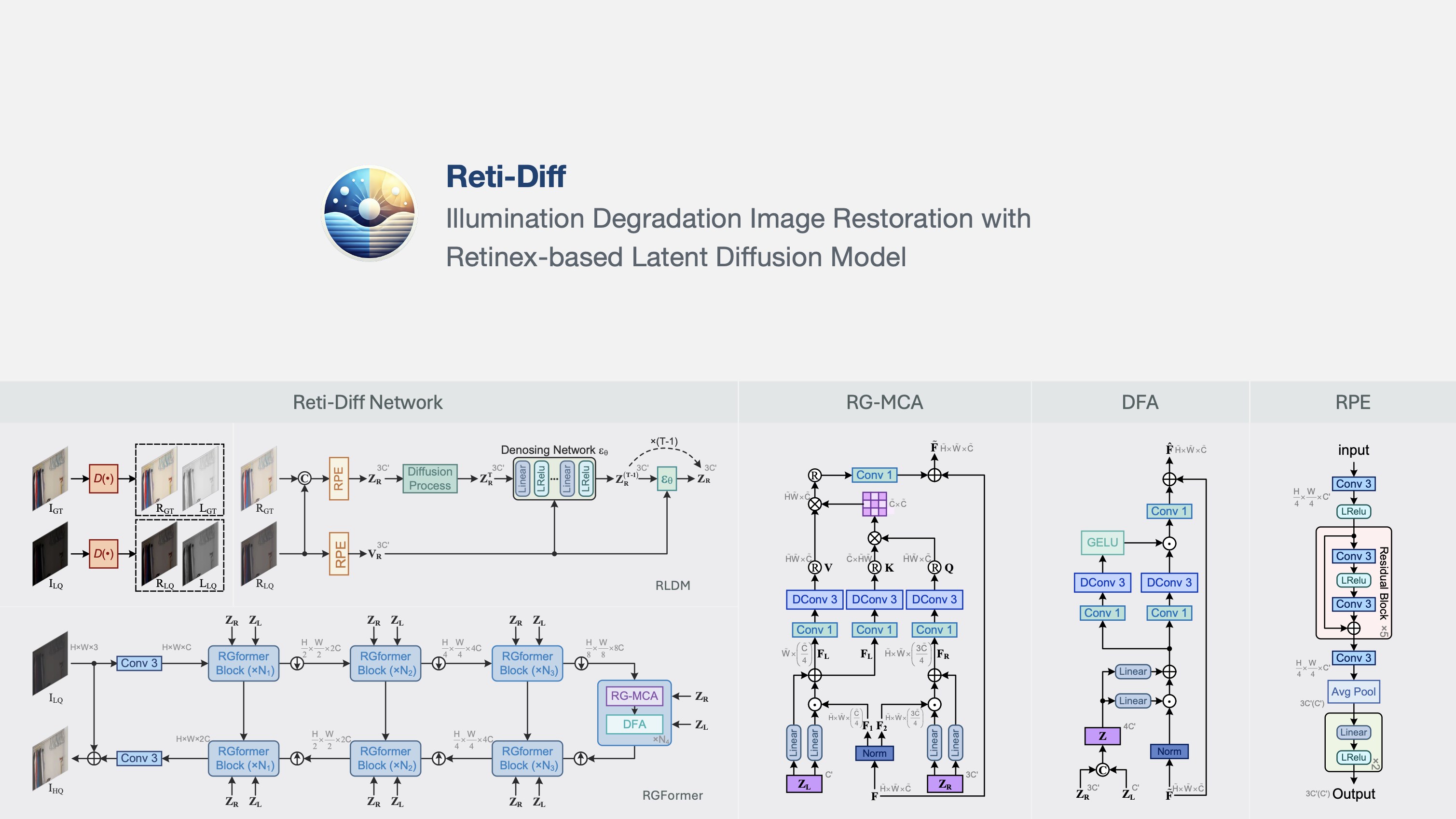The width and height of the screenshot is (1456, 819).
Task: Select the RPE section header
Action: click(x=1353, y=402)
